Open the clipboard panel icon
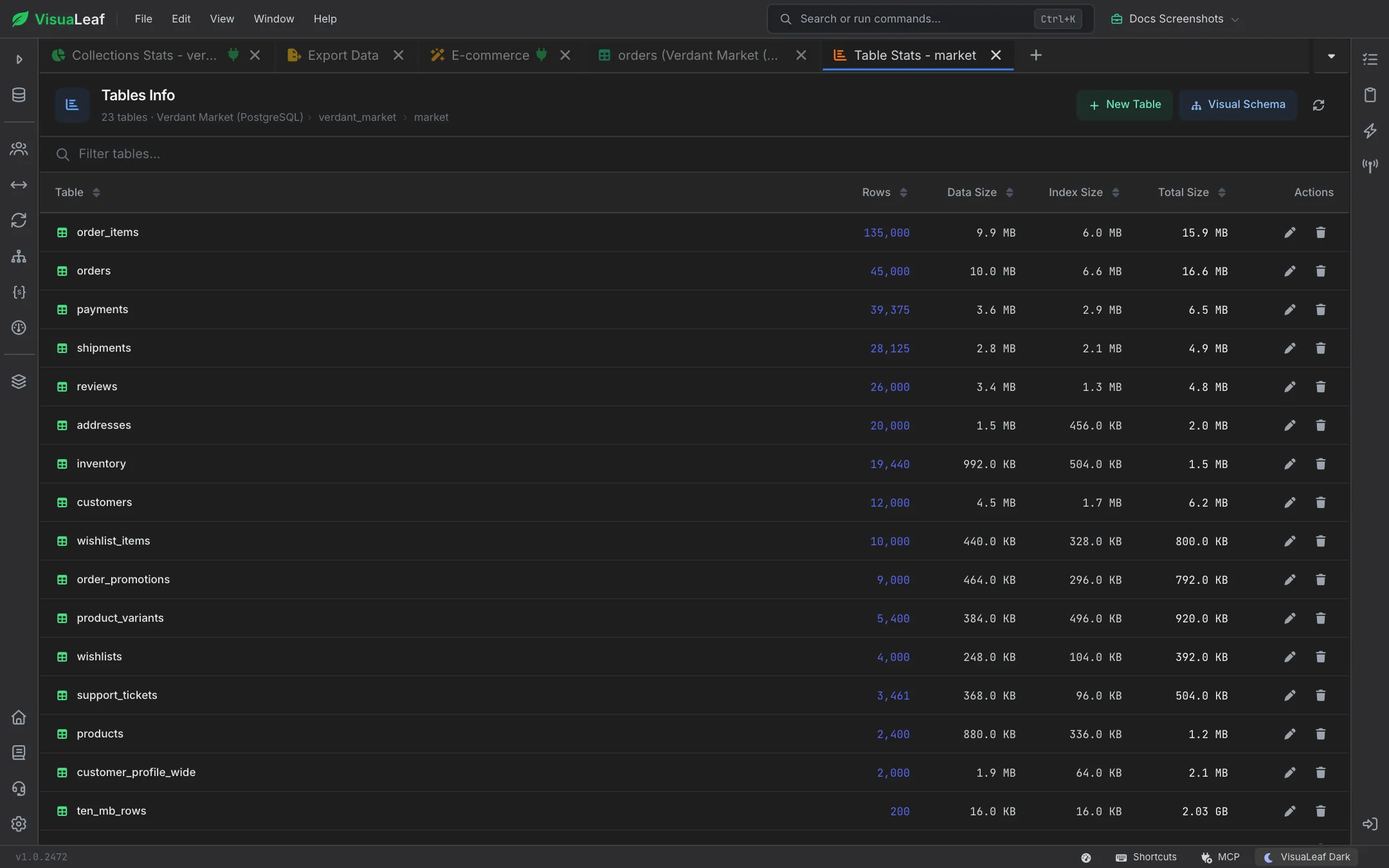 tap(1370, 95)
